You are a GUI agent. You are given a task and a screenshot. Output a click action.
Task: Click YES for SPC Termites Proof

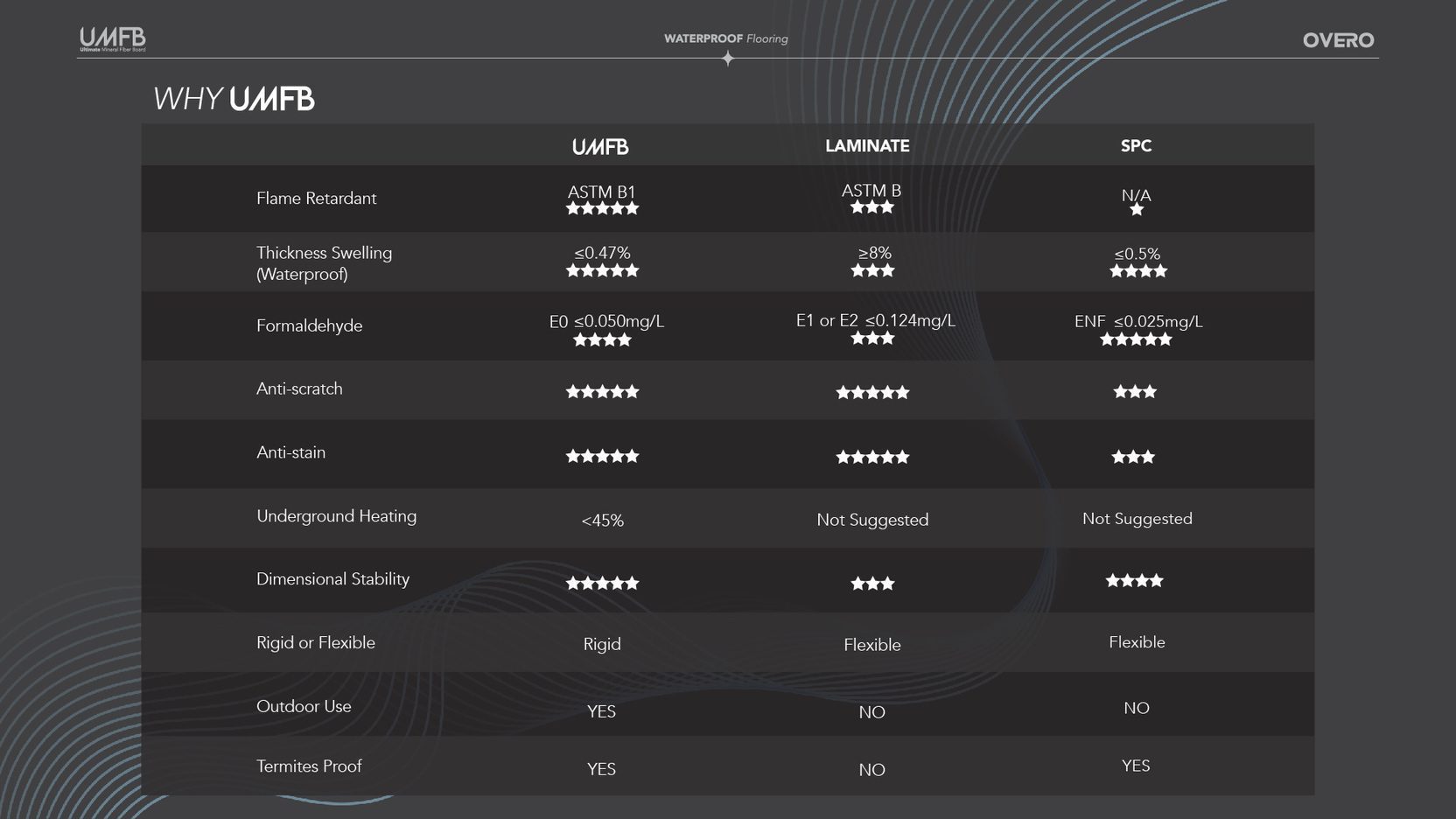1136,766
